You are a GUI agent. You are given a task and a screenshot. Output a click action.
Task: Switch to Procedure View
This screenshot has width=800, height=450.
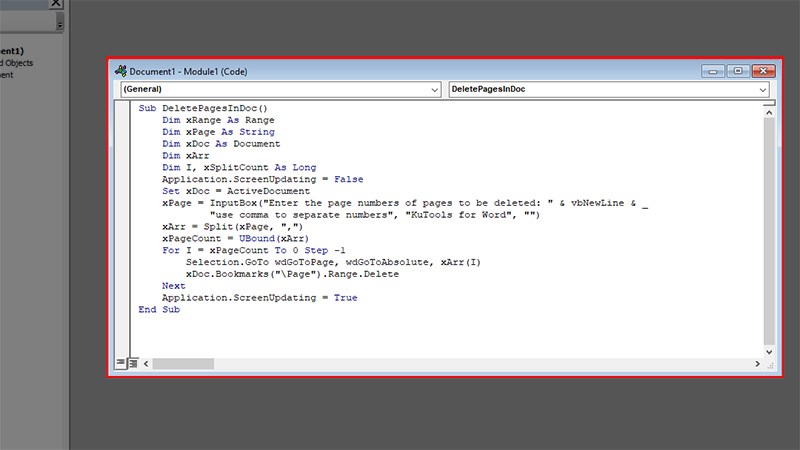tap(120, 363)
